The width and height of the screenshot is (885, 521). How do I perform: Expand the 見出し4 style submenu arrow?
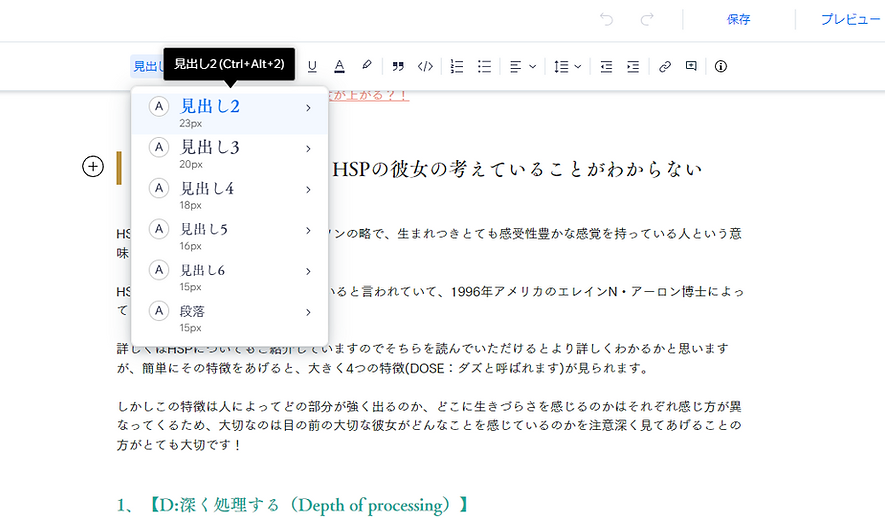click(308, 190)
